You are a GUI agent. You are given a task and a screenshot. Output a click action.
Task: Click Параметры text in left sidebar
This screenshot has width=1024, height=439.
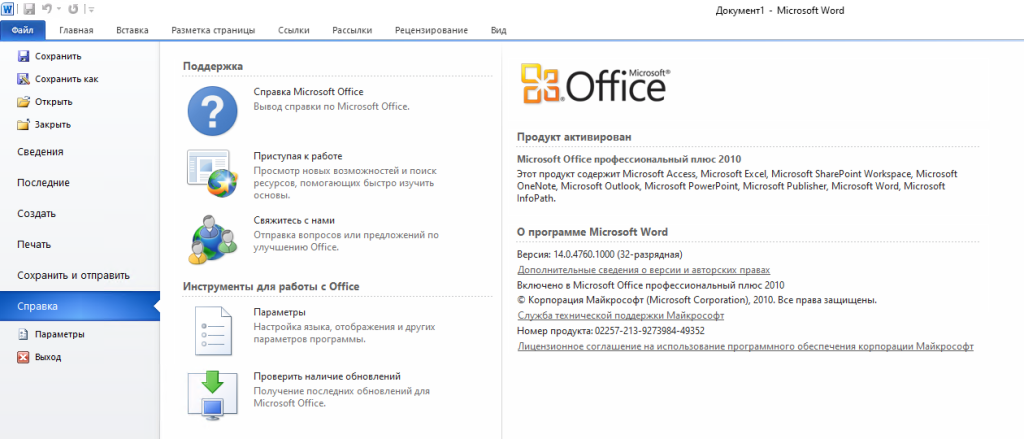point(60,334)
